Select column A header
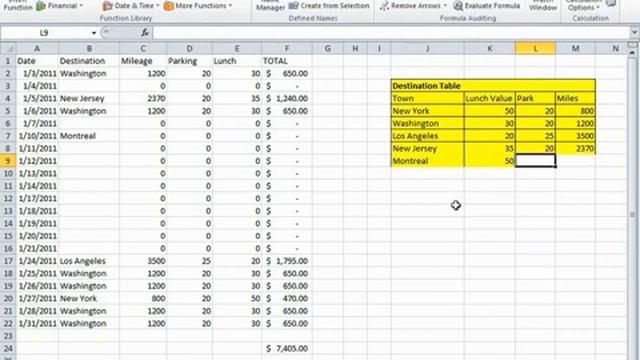The width and height of the screenshot is (640, 360). coord(37,49)
